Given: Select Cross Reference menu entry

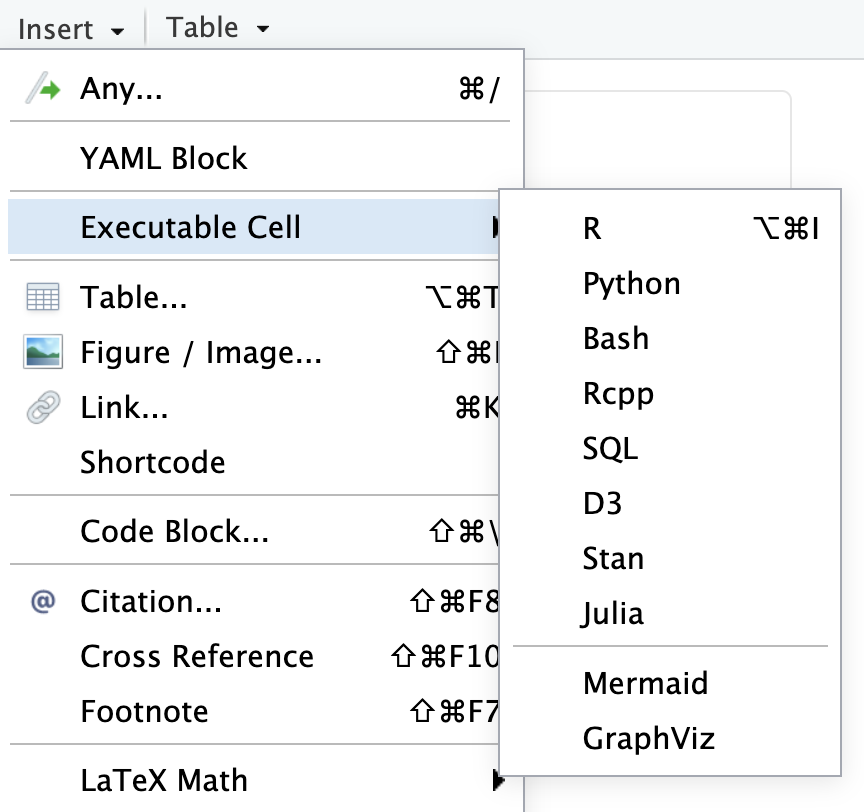Looking at the screenshot, I should (x=197, y=657).
